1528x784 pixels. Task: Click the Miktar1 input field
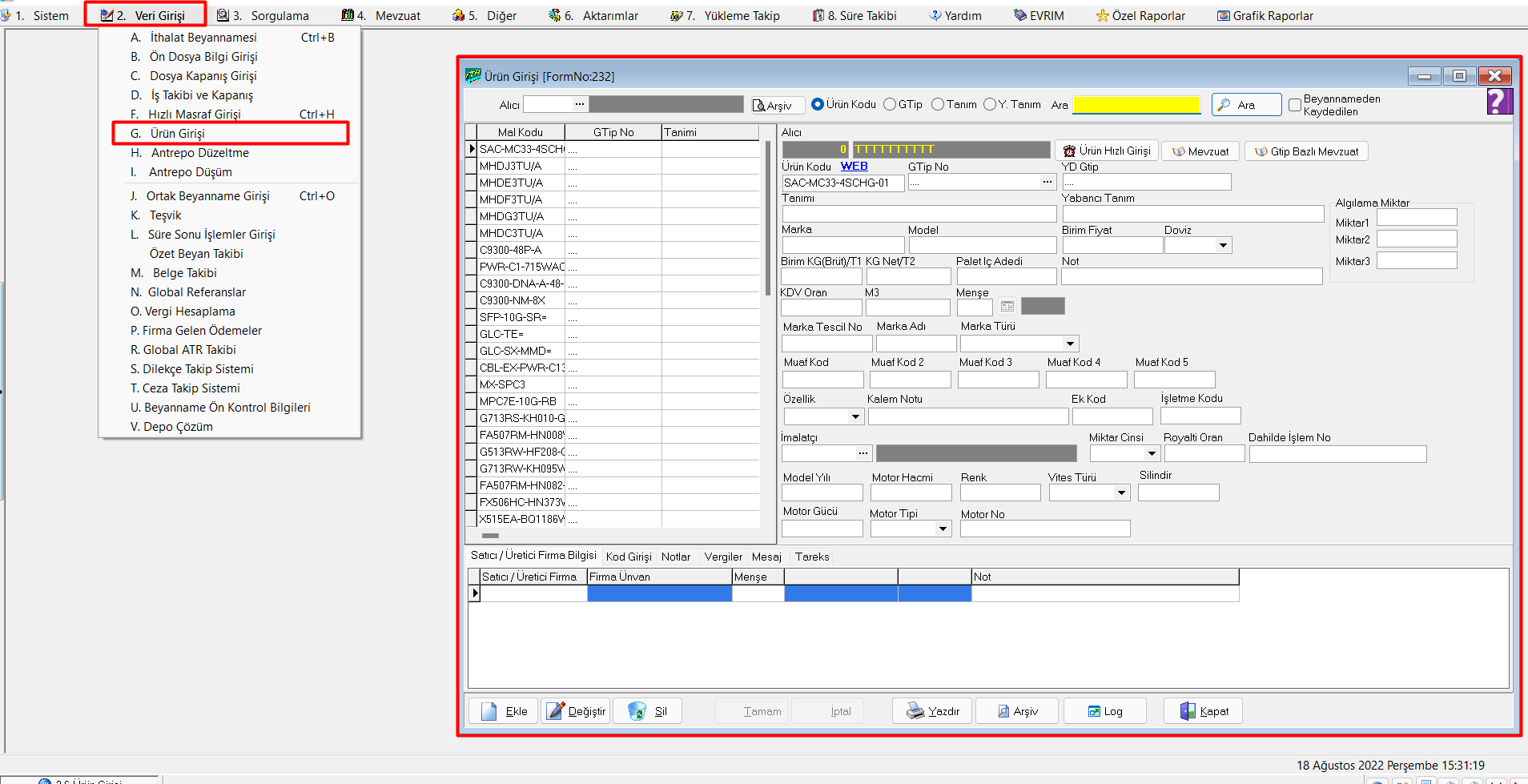pyautogui.click(x=1417, y=218)
